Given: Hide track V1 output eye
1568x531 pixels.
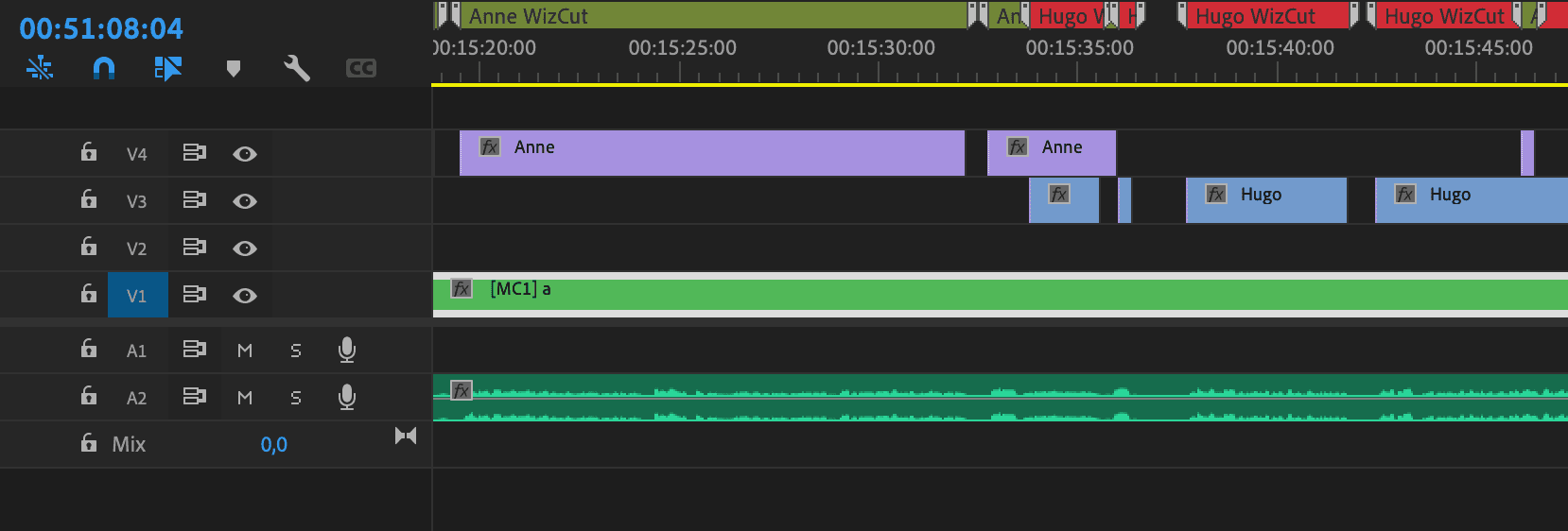Looking at the screenshot, I should point(245,296).
